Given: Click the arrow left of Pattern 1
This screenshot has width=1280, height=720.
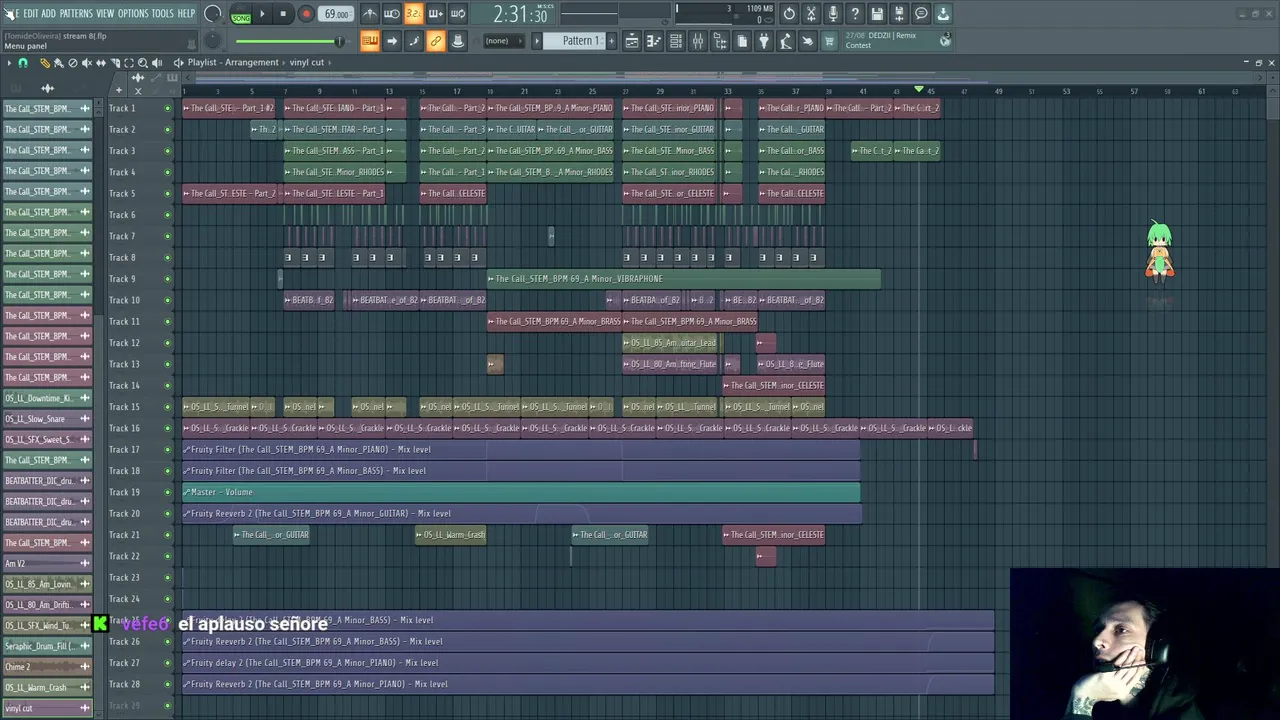Looking at the screenshot, I should coord(537,41).
